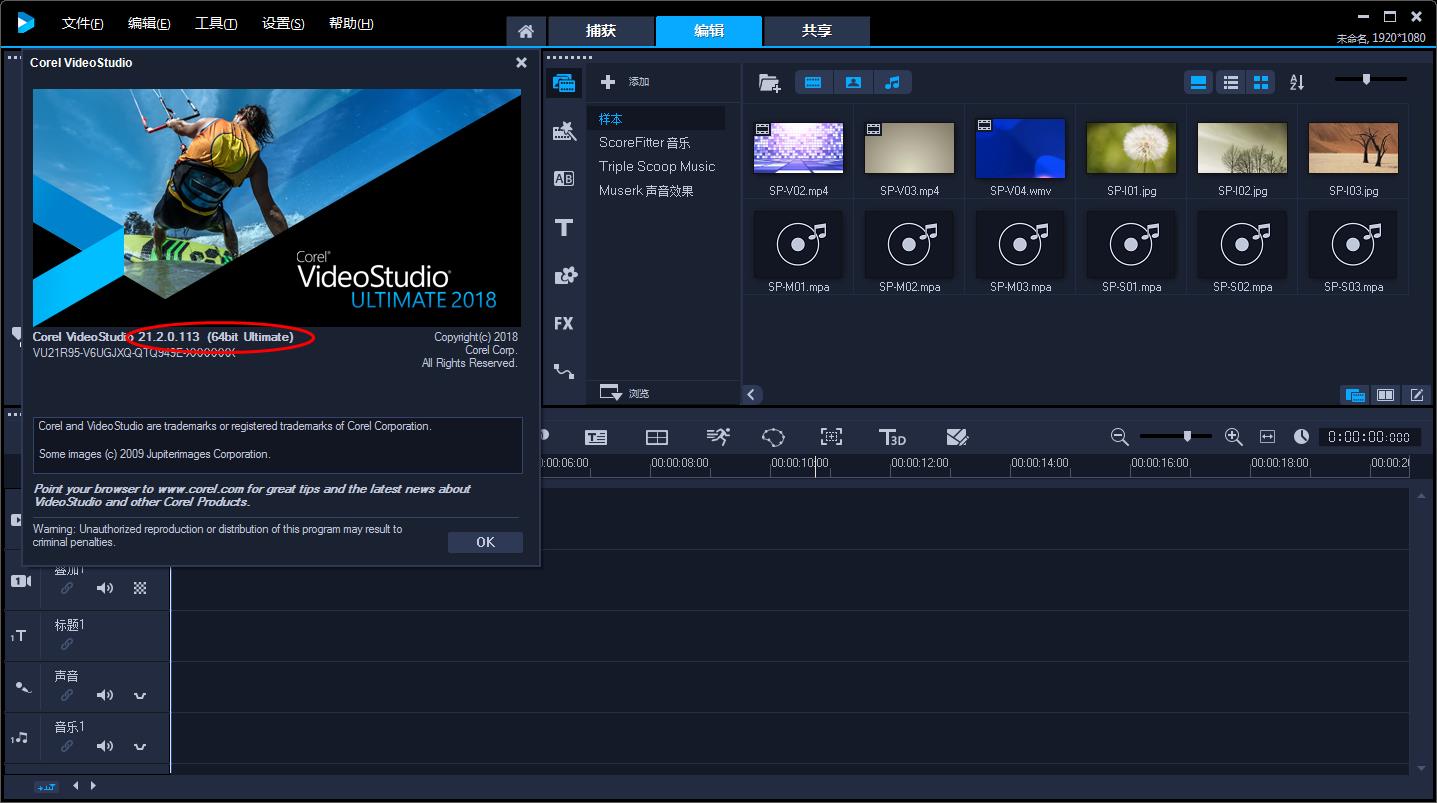
Task: Zoom in the timeline with plus magnifier
Action: pos(1233,437)
